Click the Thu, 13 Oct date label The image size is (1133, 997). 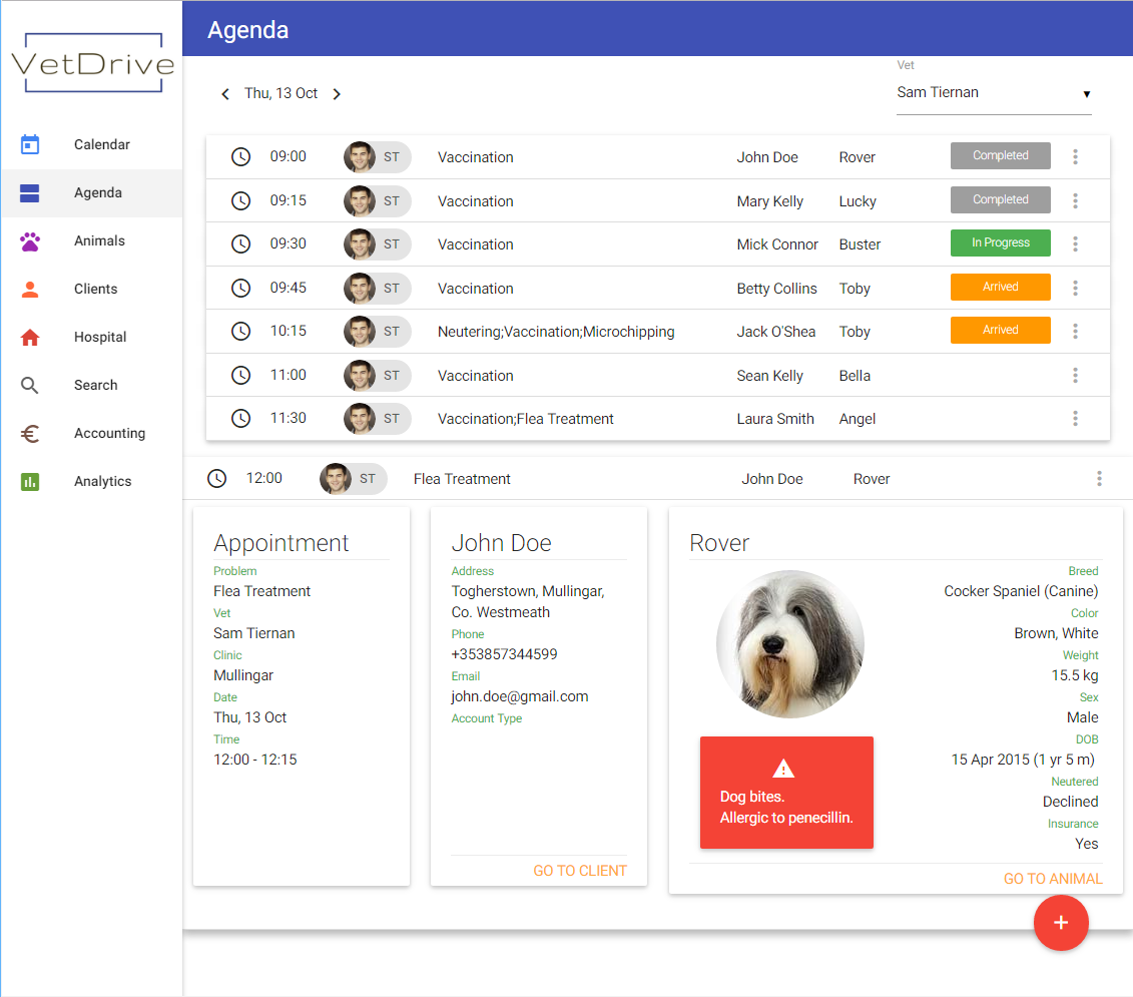[x=281, y=94]
